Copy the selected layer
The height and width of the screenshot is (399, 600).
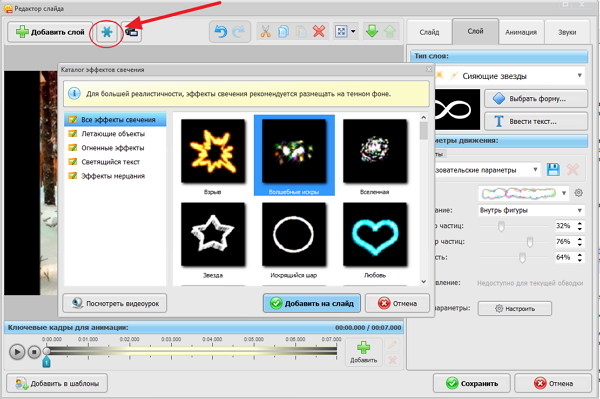coord(284,32)
